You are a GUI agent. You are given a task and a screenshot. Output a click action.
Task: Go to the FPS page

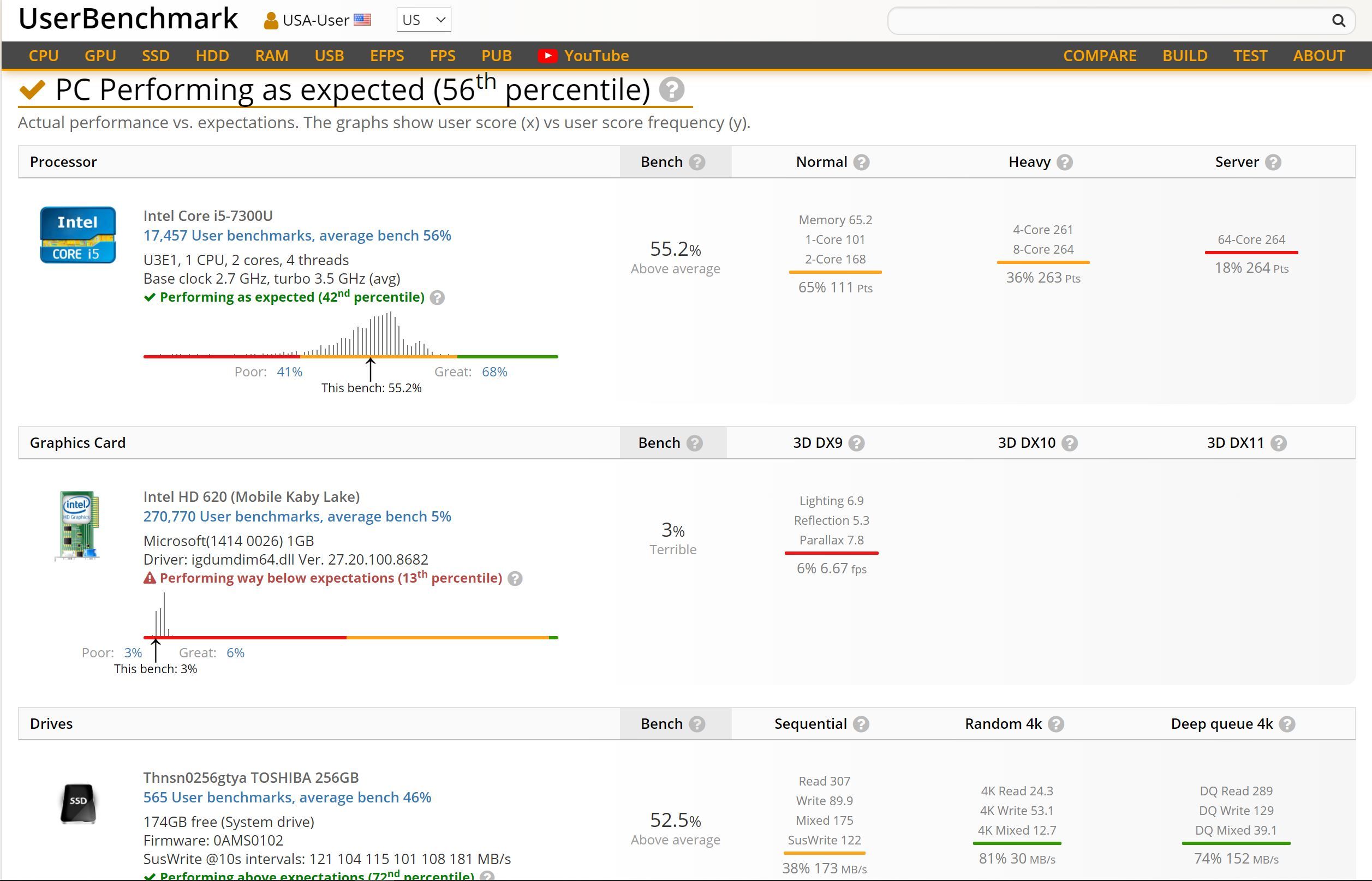[x=442, y=56]
